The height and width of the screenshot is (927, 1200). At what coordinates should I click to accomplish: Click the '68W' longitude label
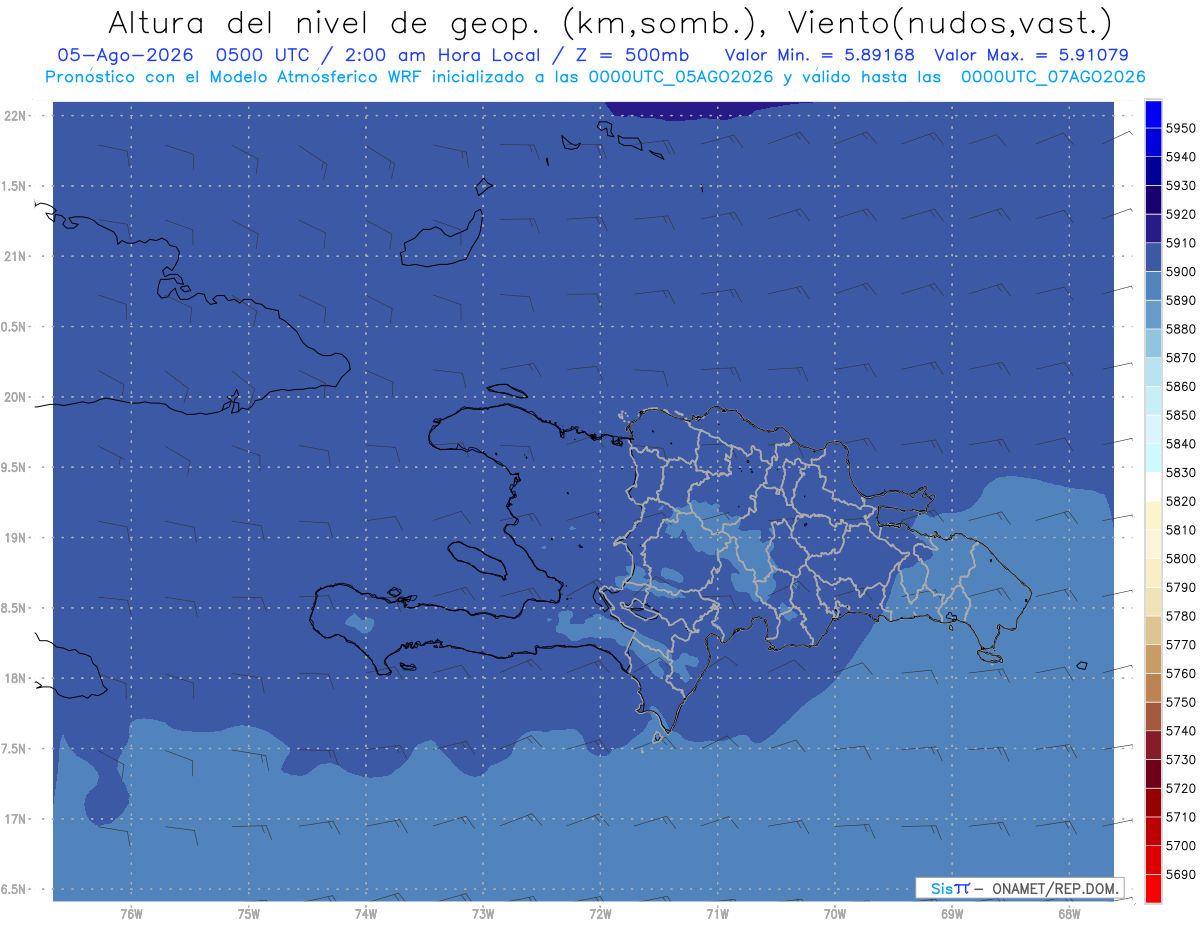1069,913
